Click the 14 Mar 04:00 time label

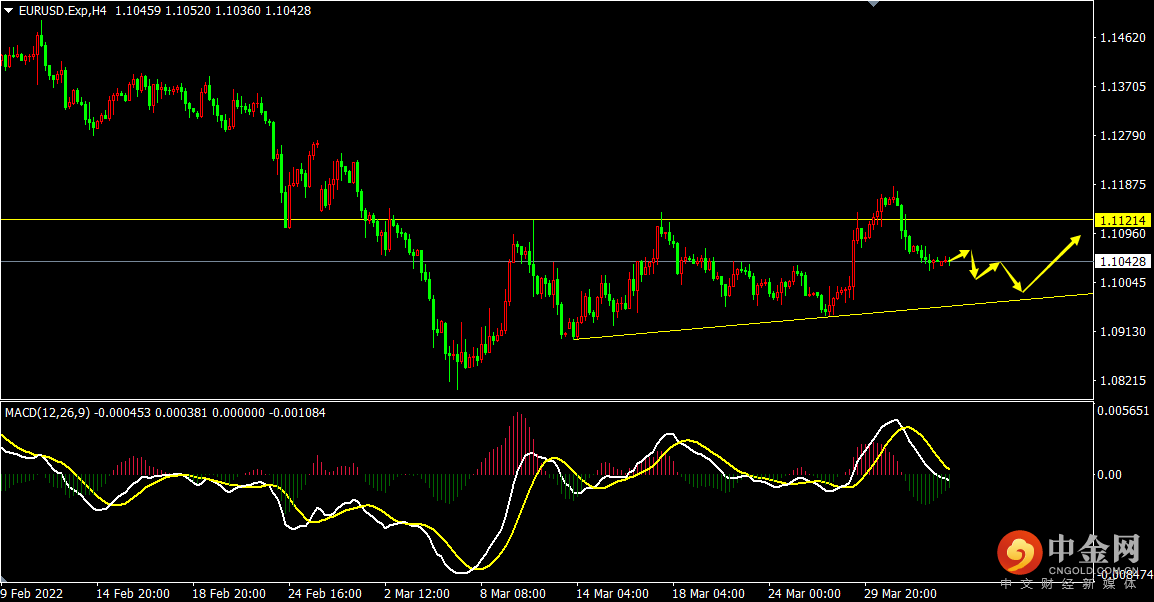pyautogui.click(x=612, y=593)
